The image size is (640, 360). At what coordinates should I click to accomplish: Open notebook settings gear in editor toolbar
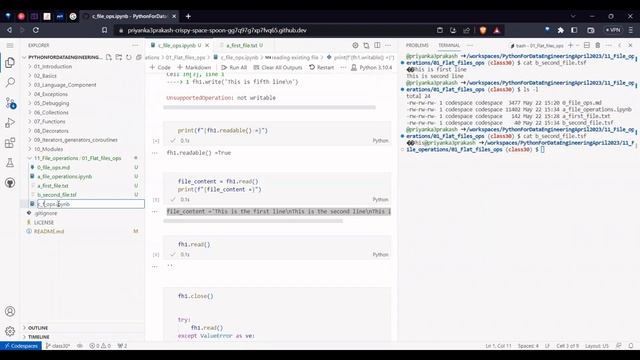pos(355,45)
